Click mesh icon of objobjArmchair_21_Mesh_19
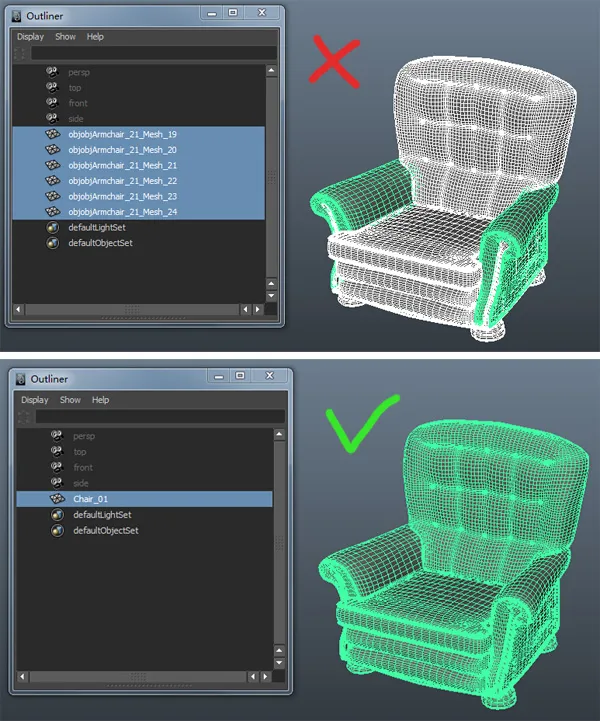 click(x=52, y=134)
